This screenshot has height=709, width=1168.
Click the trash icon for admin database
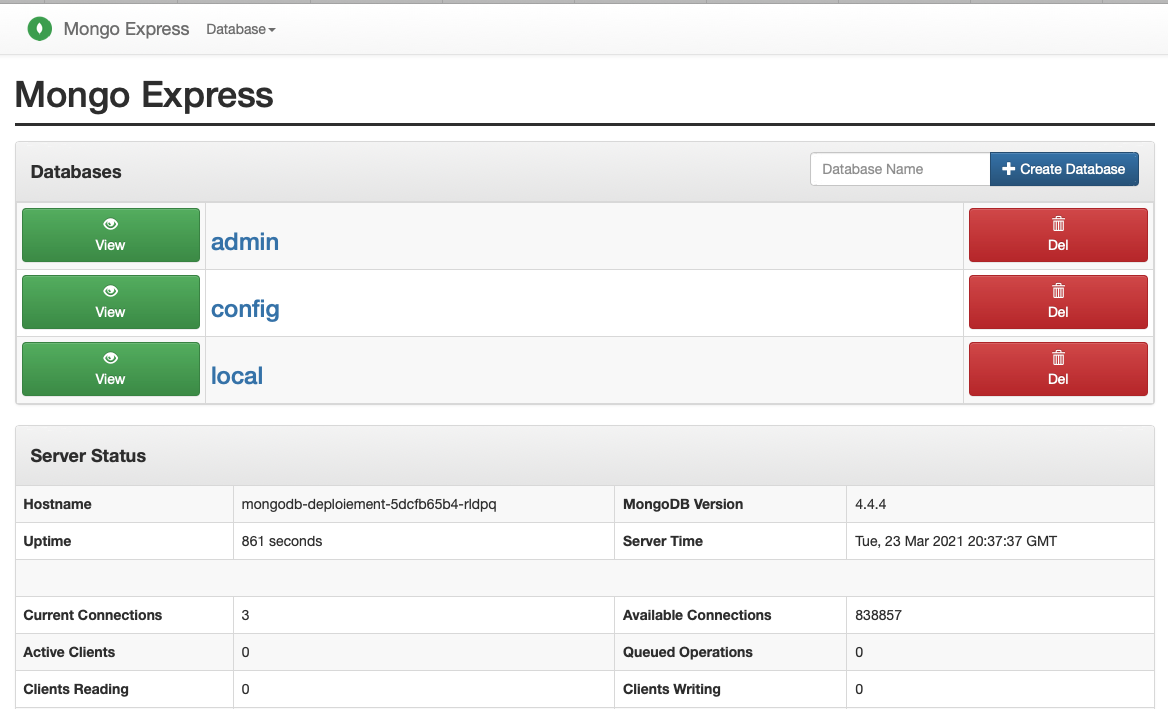pyautogui.click(x=1058, y=224)
